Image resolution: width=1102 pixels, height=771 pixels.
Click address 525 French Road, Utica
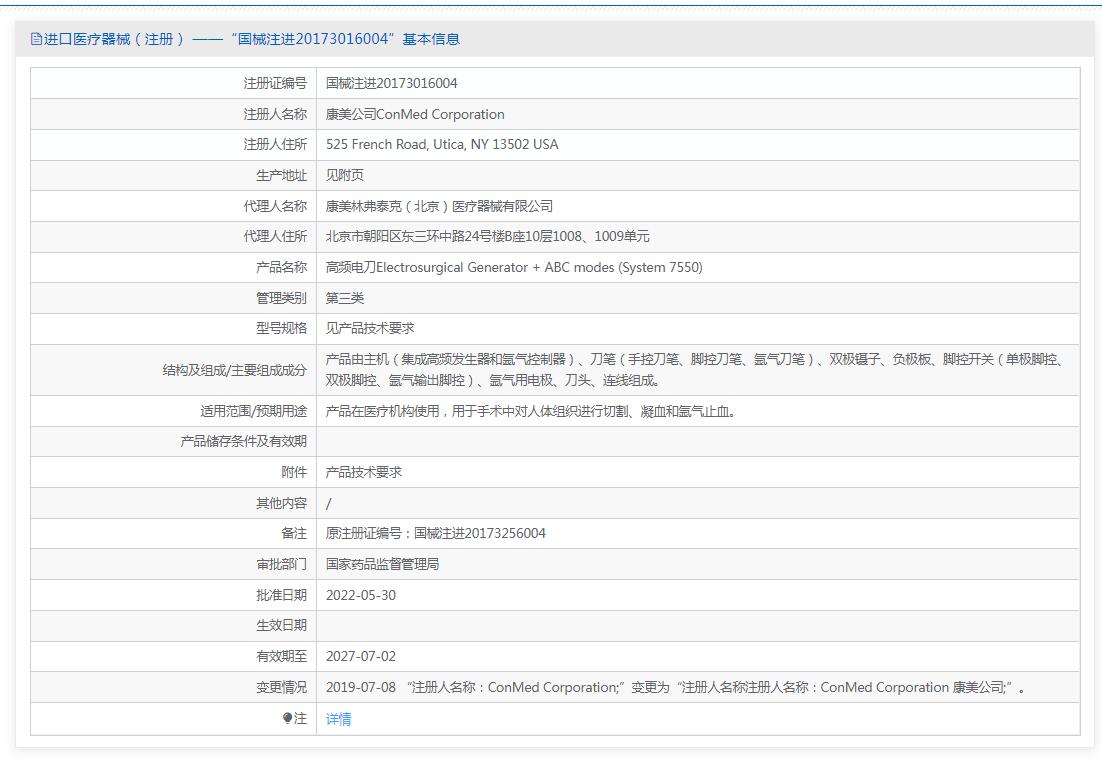point(442,145)
